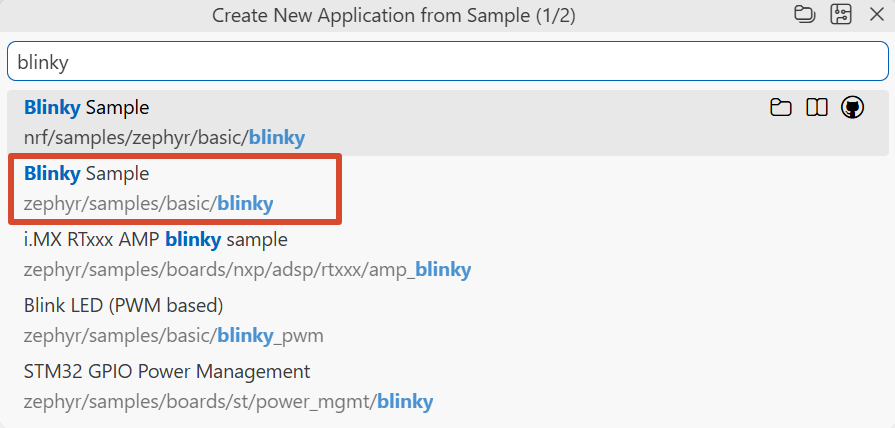Click the word Sample in first Blinky entry
The height and width of the screenshot is (428, 895).
(x=117, y=107)
